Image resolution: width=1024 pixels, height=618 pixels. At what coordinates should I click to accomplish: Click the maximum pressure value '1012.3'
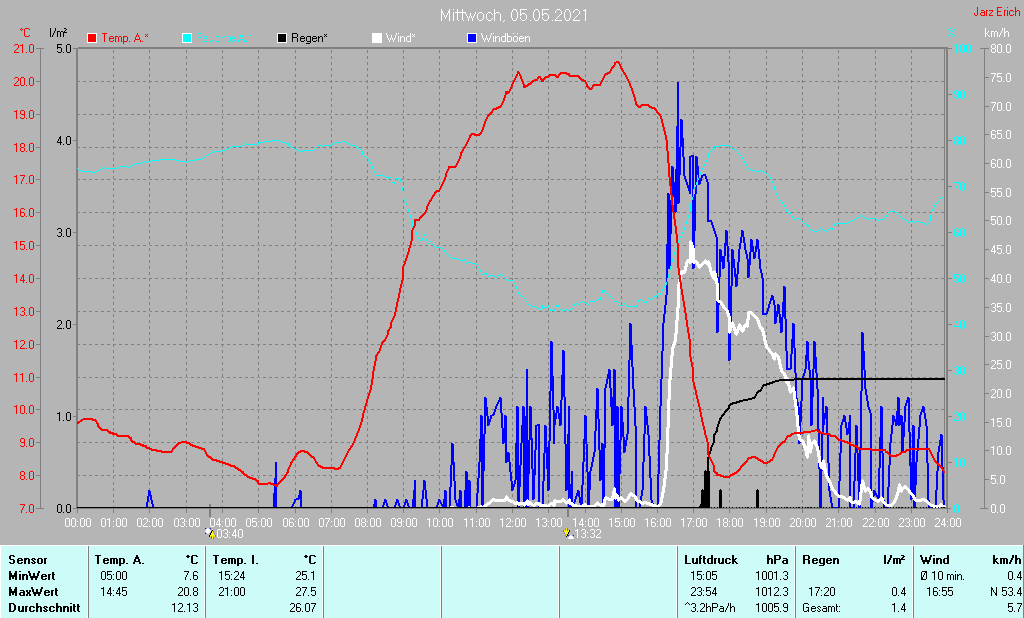pos(773,592)
